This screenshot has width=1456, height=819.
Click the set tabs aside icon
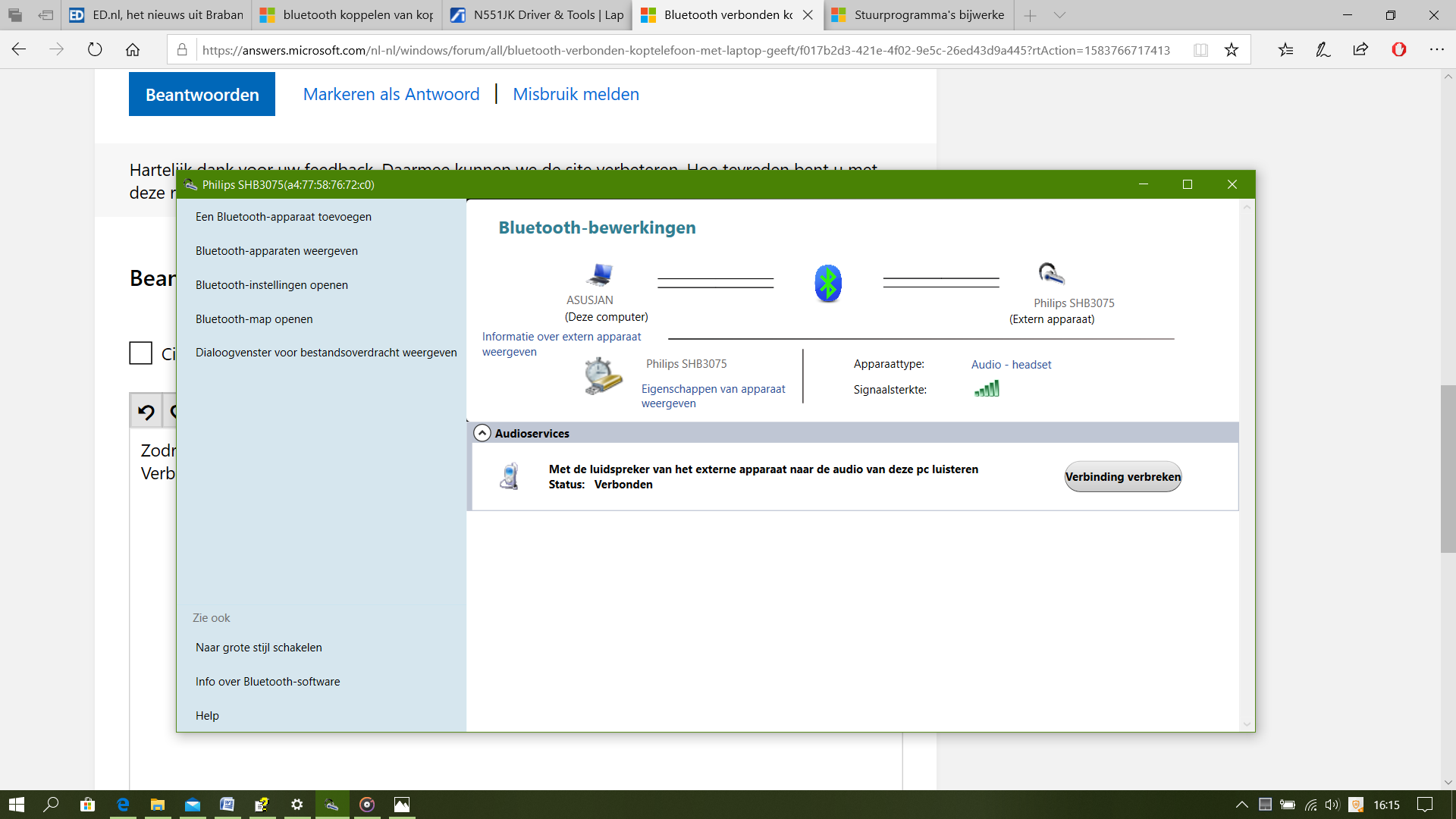coord(45,15)
